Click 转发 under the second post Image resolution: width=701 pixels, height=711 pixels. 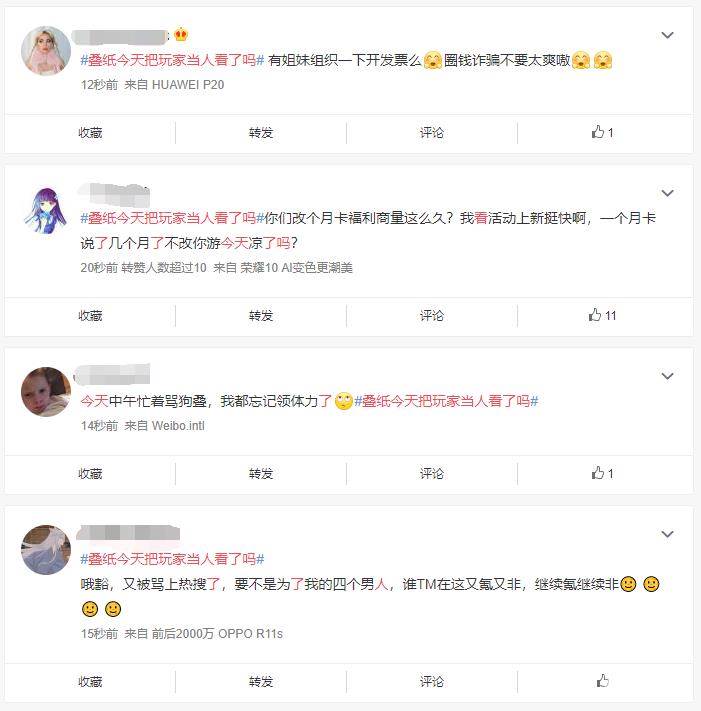[x=261, y=316]
